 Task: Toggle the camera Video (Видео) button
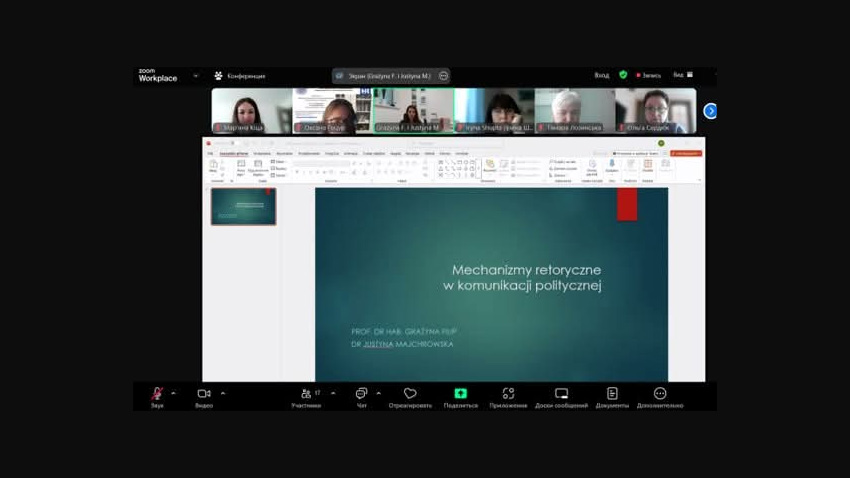(204, 394)
